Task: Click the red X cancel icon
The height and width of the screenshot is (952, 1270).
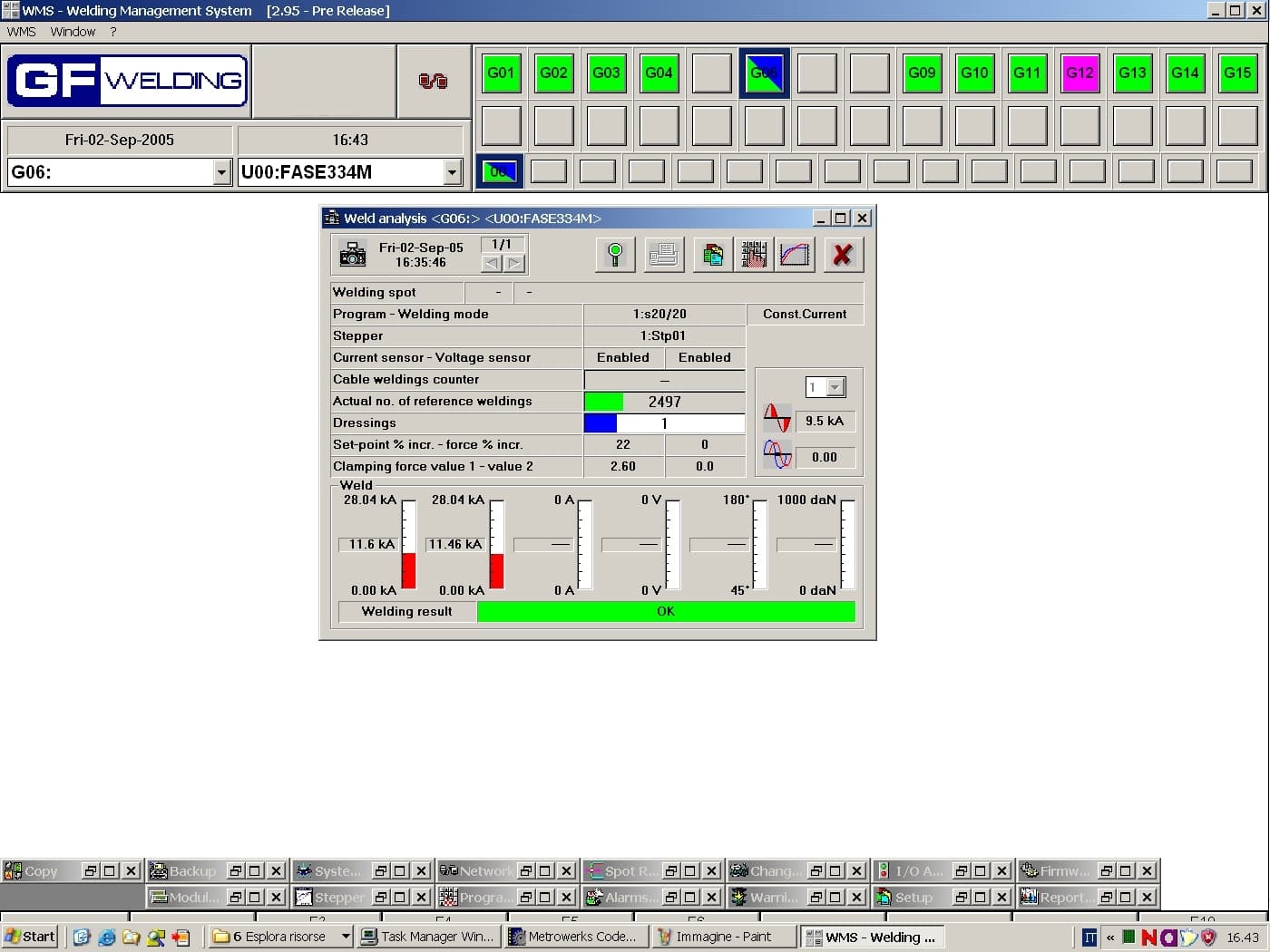Action: click(x=843, y=255)
